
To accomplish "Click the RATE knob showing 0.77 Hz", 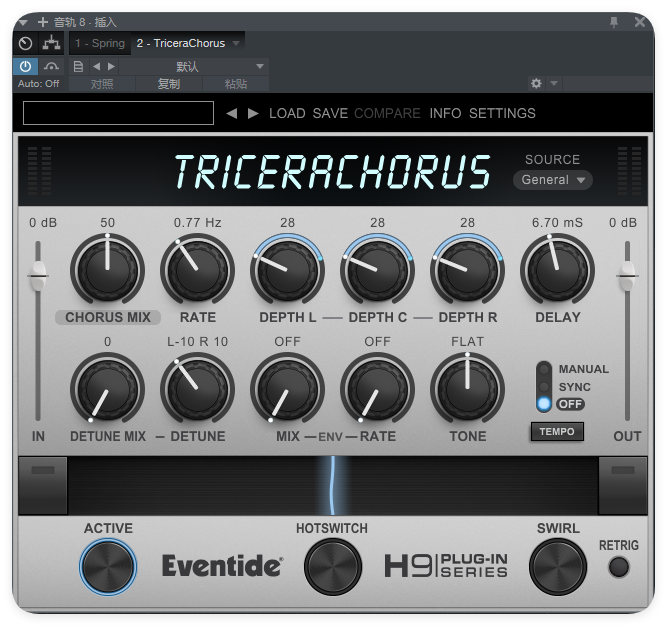I will pos(197,270).
